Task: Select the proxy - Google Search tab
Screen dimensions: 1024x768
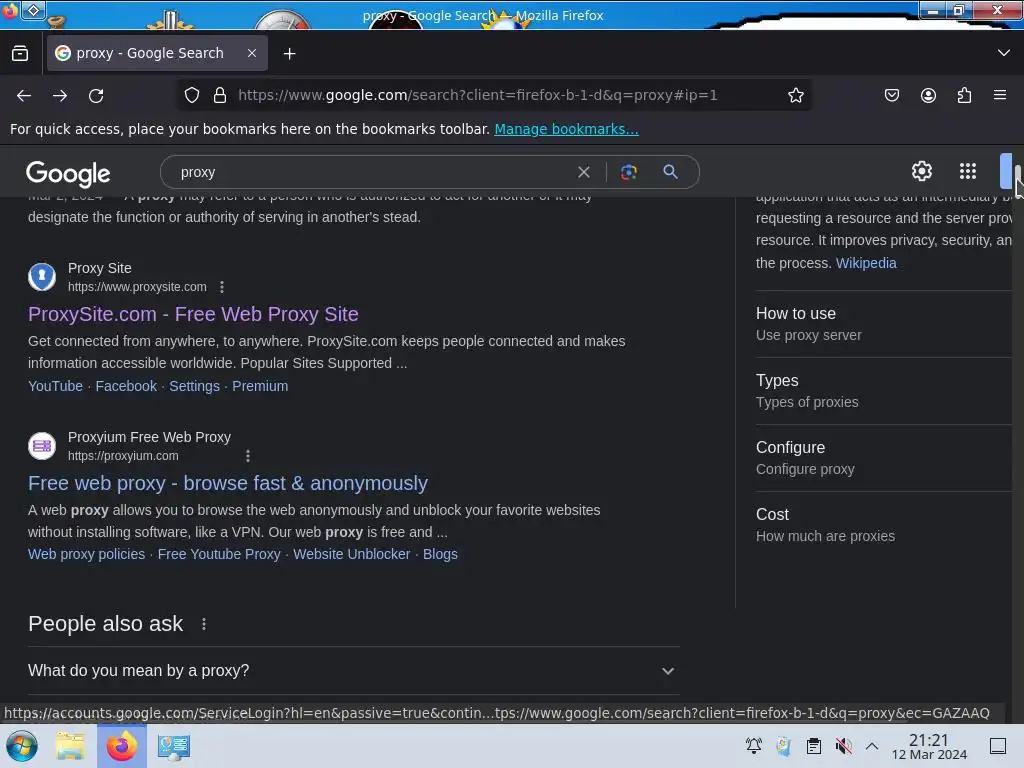Action: pyautogui.click(x=157, y=53)
